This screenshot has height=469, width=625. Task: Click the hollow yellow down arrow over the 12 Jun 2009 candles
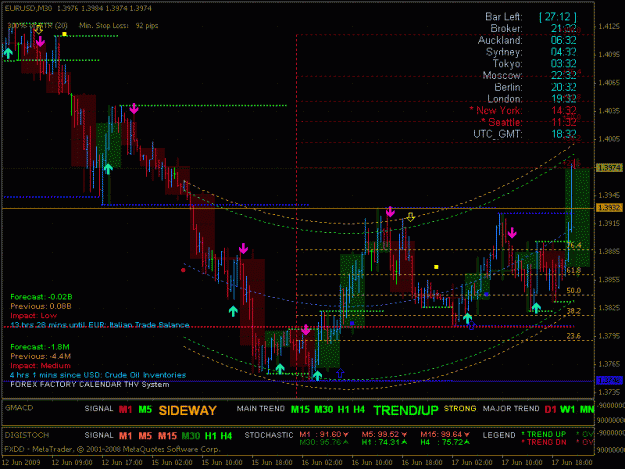pyautogui.click(x=39, y=30)
